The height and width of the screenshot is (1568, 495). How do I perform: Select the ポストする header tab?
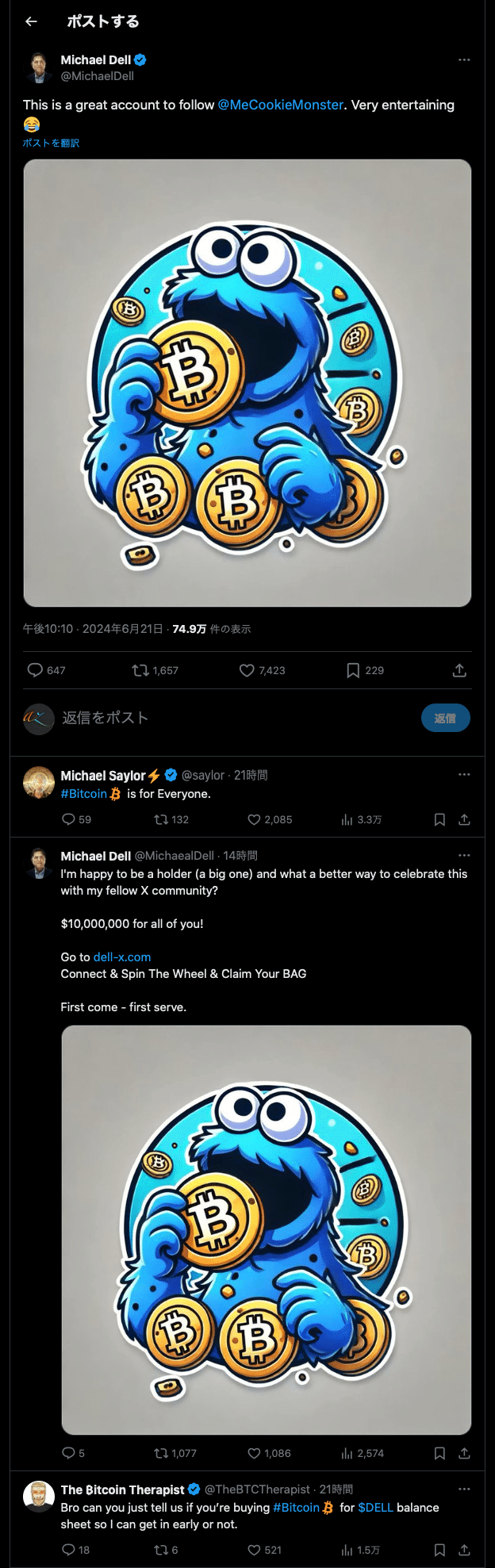click(x=102, y=21)
